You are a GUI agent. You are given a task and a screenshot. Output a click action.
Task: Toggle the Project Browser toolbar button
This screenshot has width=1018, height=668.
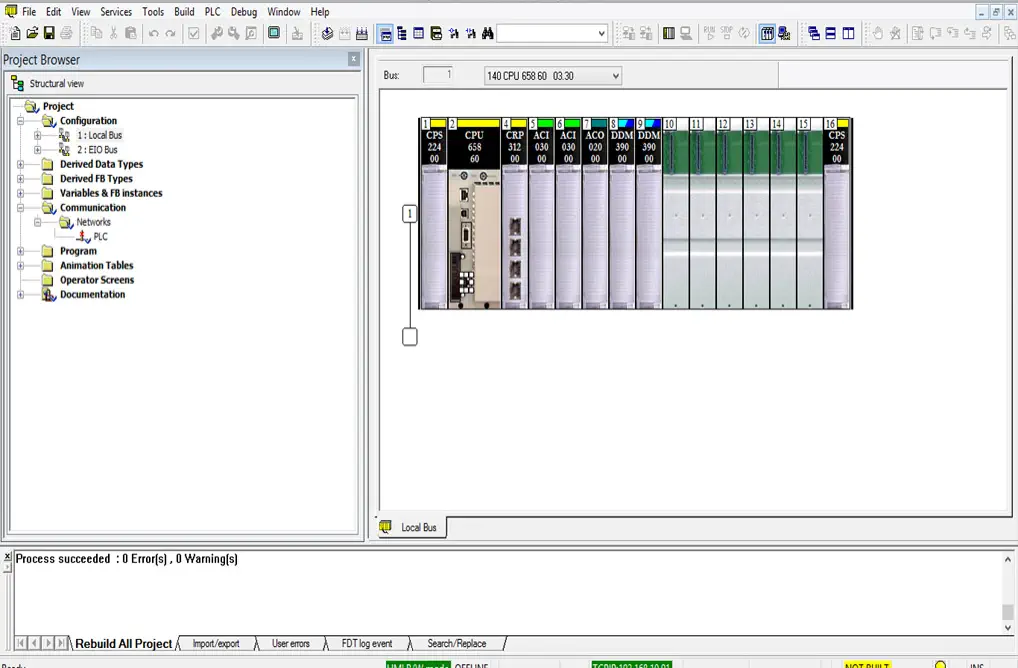[386, 33]
